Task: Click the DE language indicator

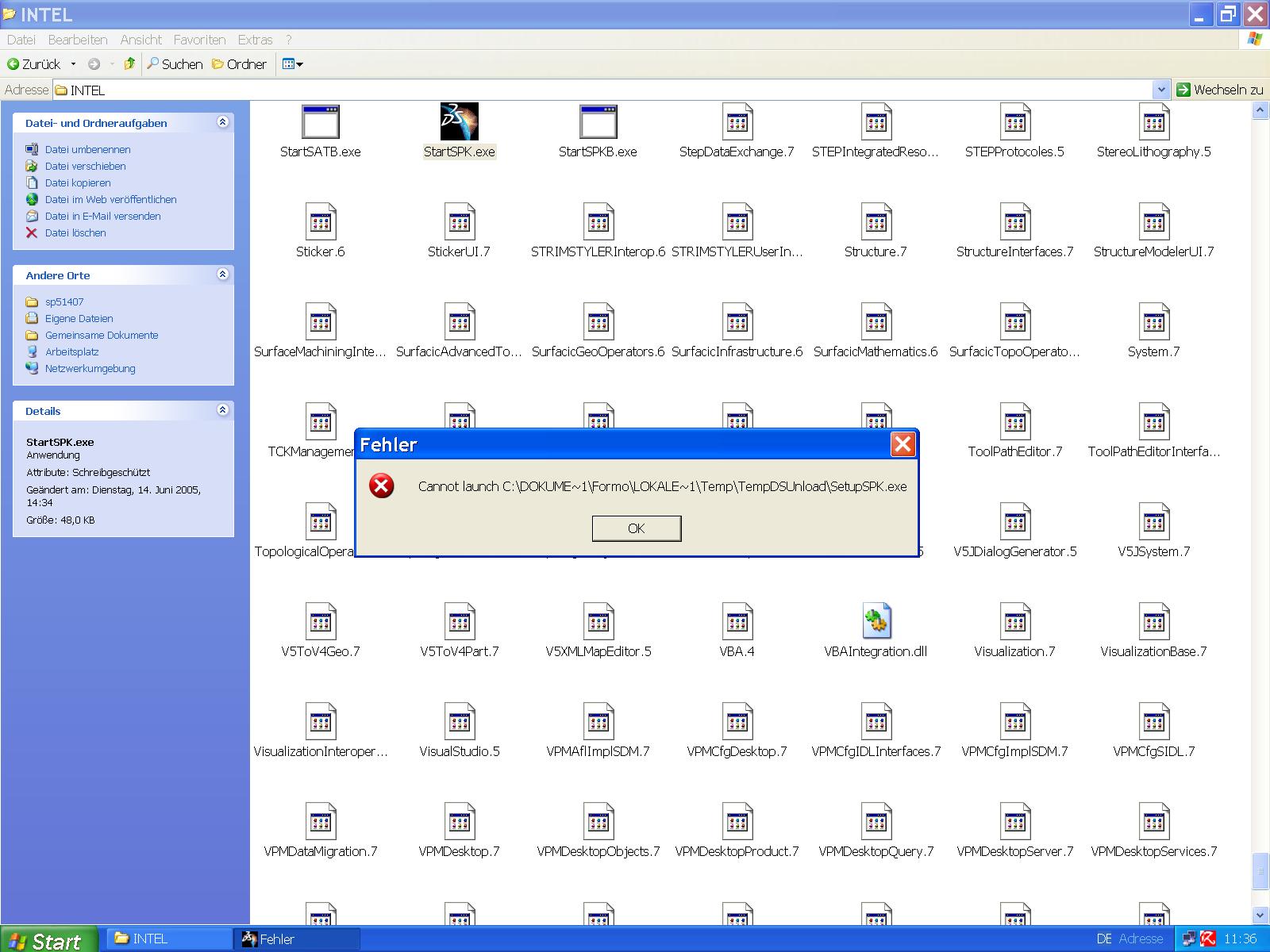Action: [1103, 939]
